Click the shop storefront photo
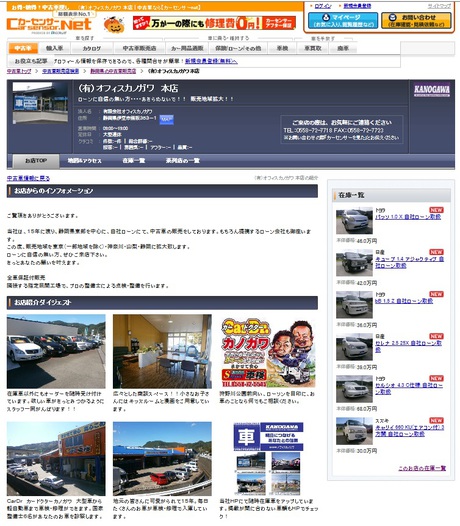The width and height of the screenshot is (460, 526). coord(40,103)
